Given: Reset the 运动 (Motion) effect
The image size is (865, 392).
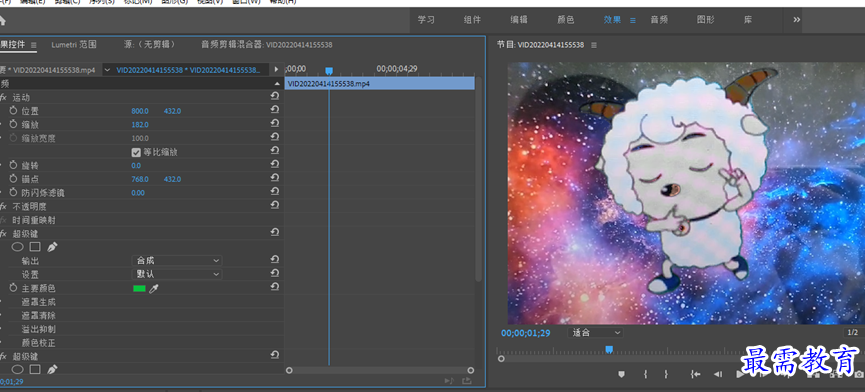Looking at the screenshot, I should pos(275,96).
